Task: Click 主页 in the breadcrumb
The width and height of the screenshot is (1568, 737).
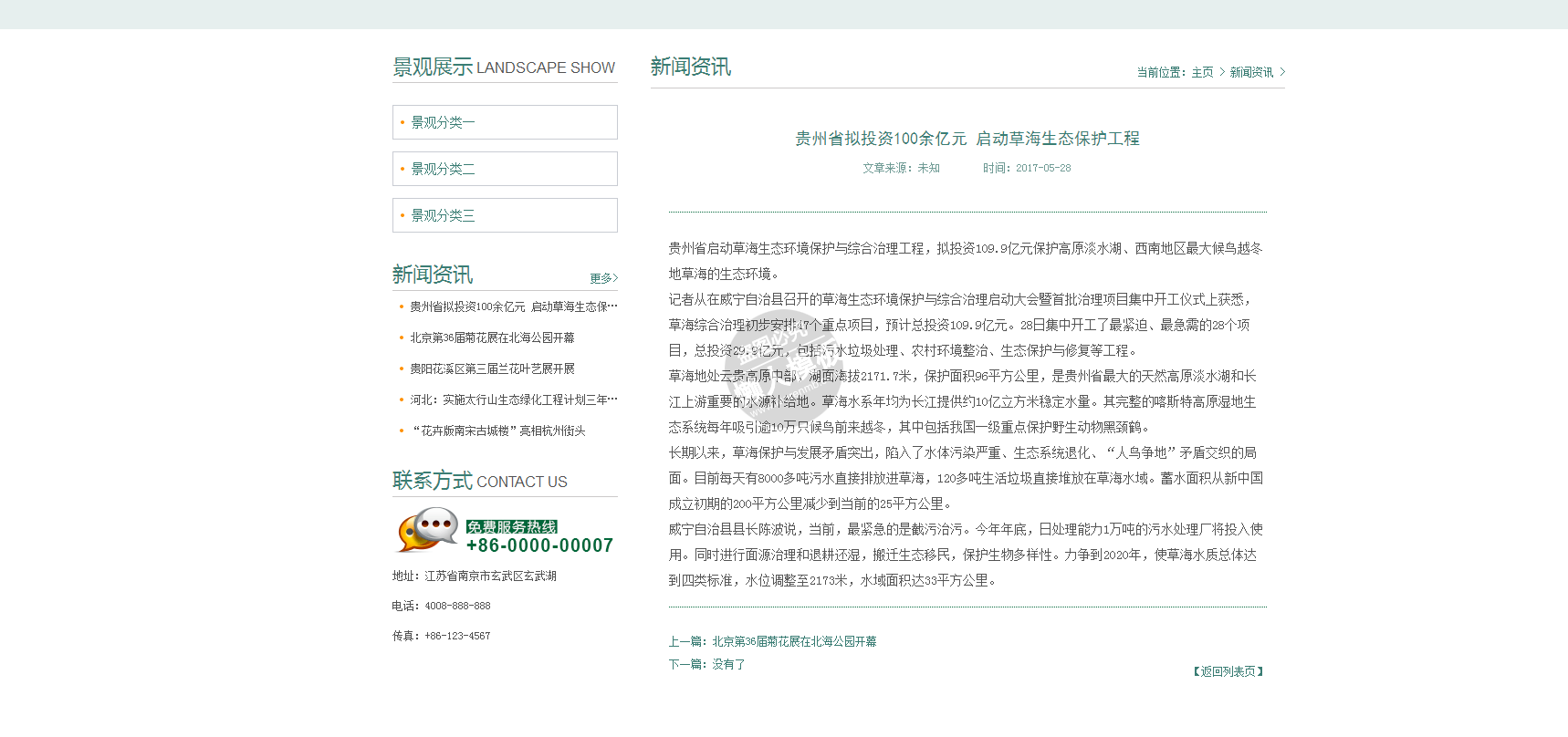Action: click(x=1202, y=72)
